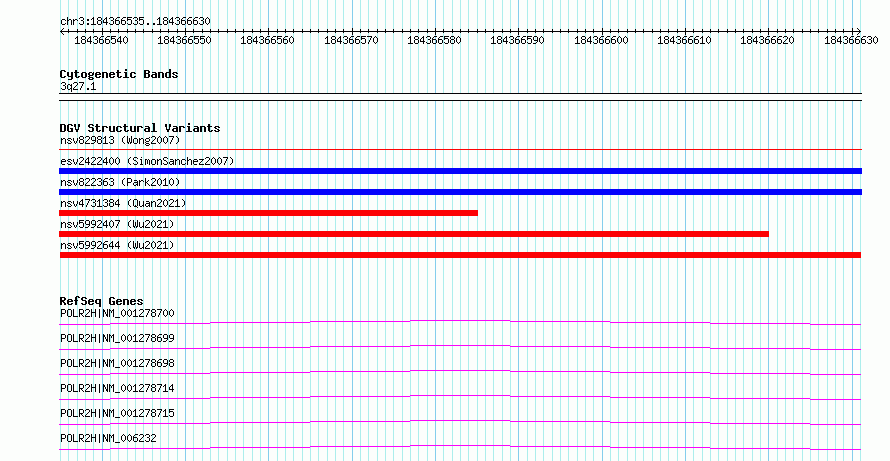Viewport: 890px width, 461px height.
Task: Open transcript POLR2H|NM_001278698 label
Action: coord(117,363)
